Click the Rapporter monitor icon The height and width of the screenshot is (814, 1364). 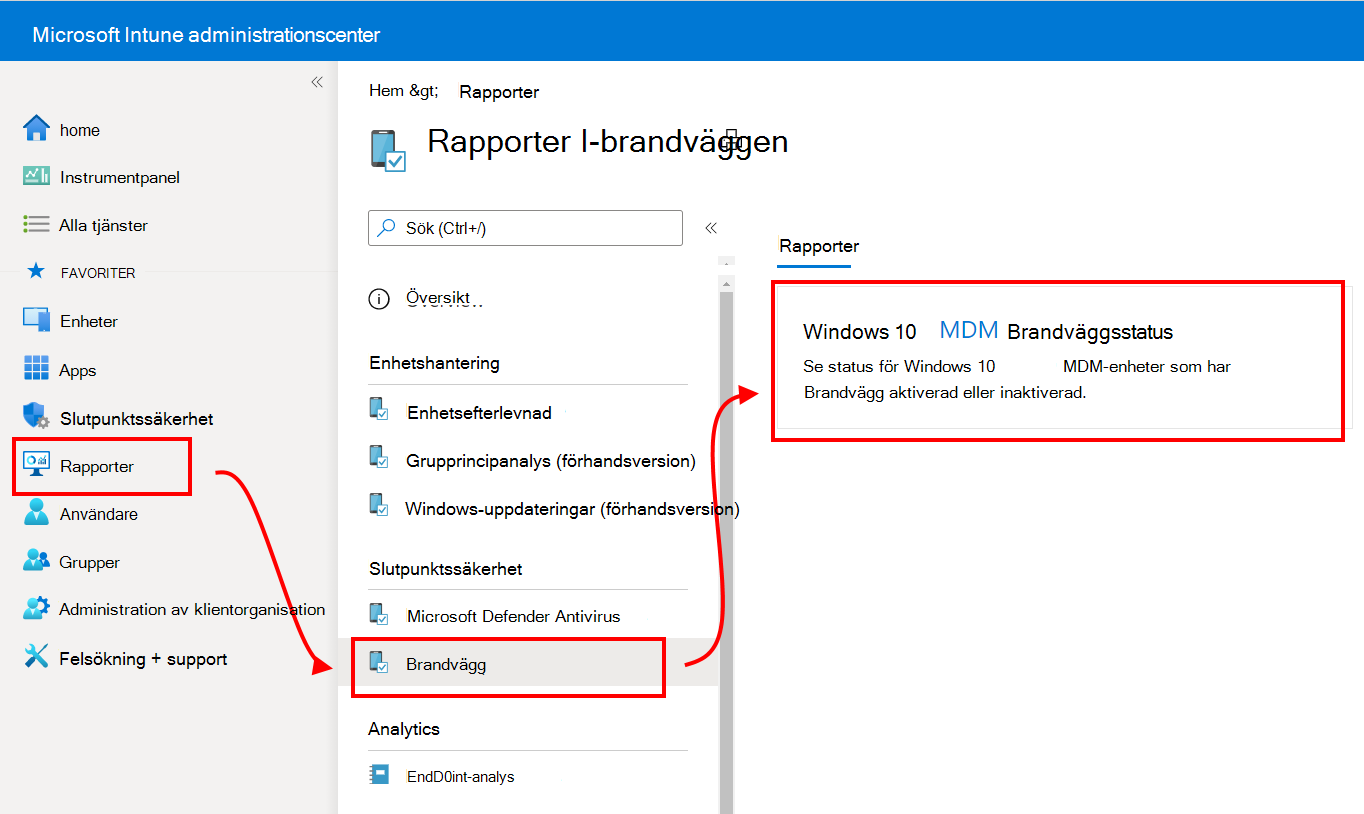point(36,465)
